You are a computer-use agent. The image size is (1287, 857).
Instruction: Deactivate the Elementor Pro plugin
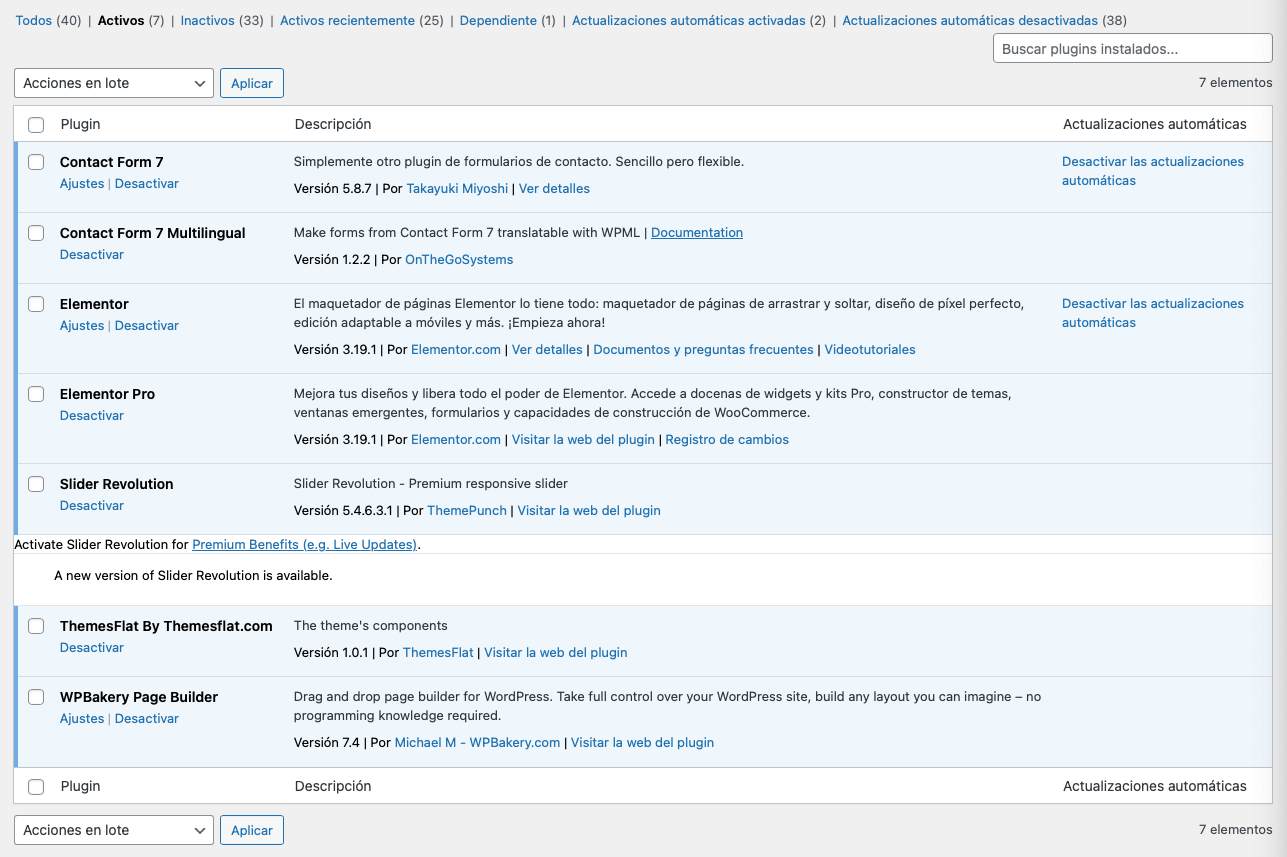click(x=92, y=416)
